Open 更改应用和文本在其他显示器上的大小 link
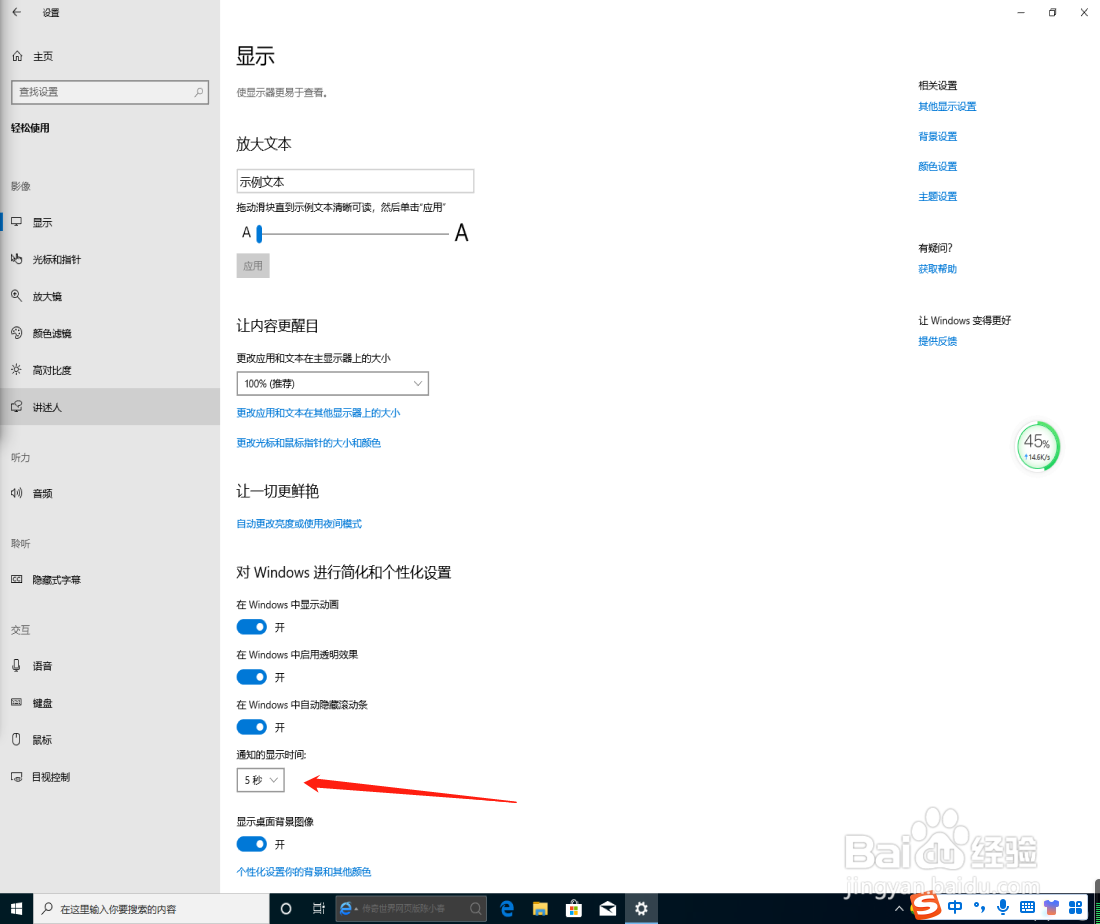 (318, 413)
